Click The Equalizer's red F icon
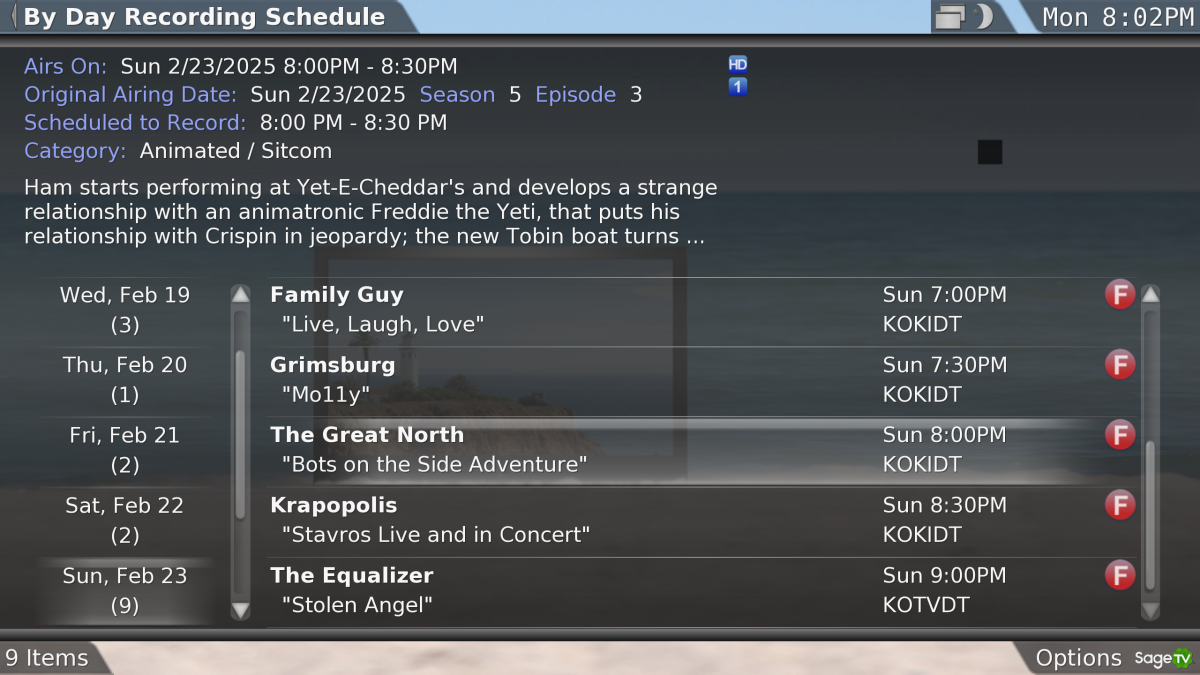The height and width of the screenshot is (675, 1200). [x=1119, y=575]
